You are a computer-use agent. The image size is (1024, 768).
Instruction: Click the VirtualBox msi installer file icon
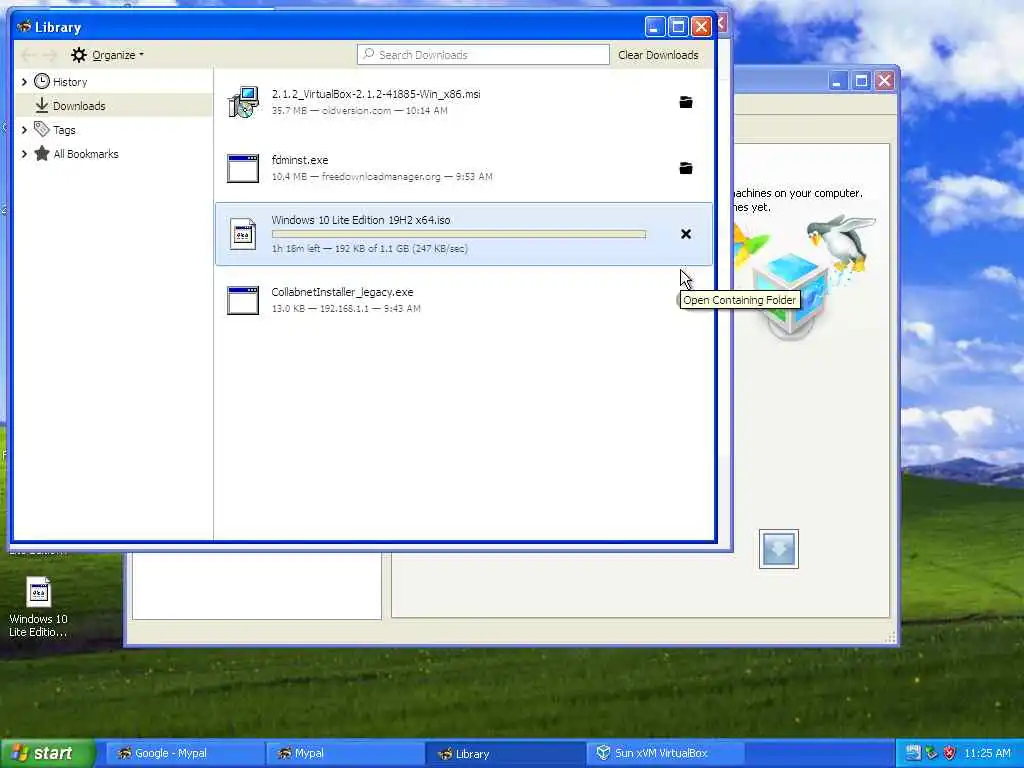point(243,102)
